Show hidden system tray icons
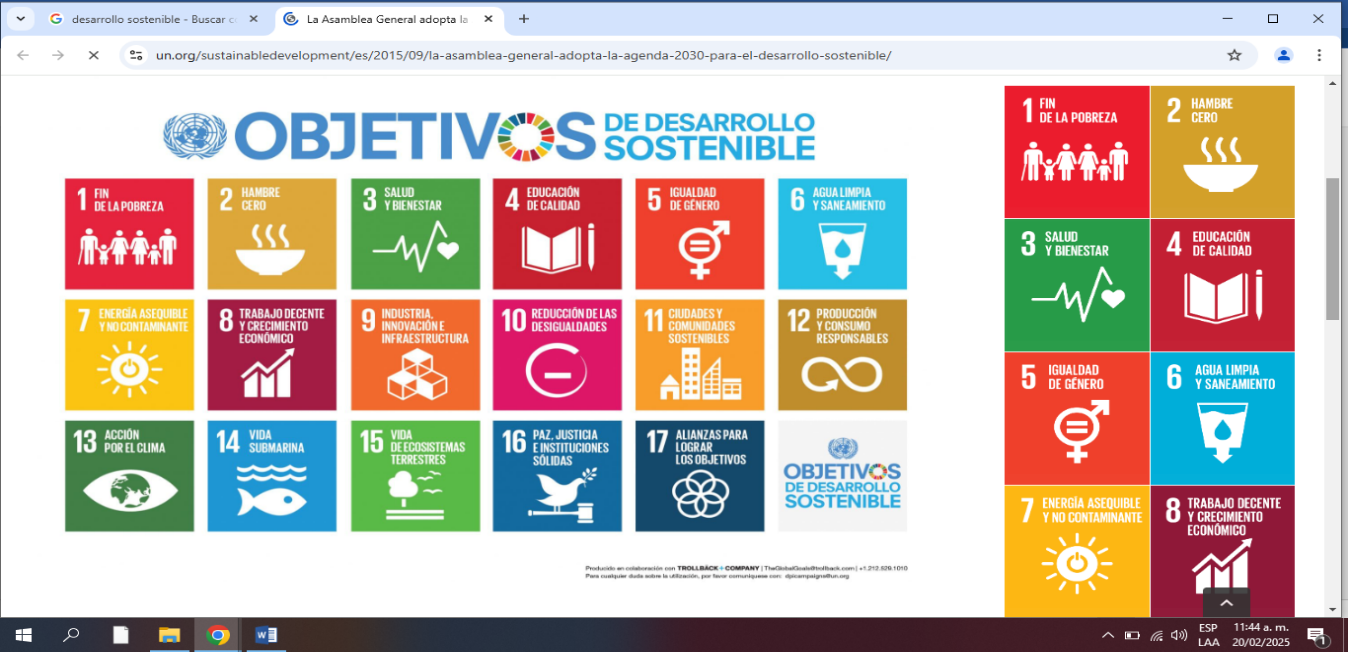 [x=1107, y=635]
